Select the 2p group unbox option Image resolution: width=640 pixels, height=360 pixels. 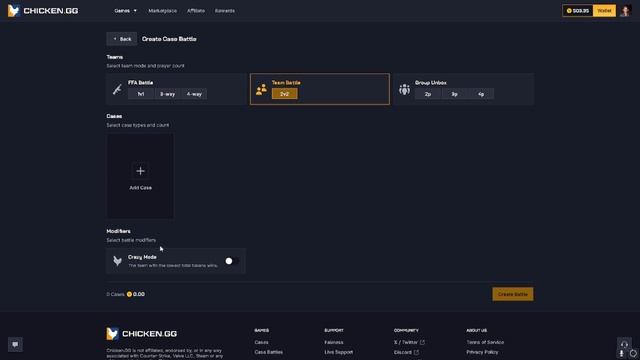pos(428,94)
